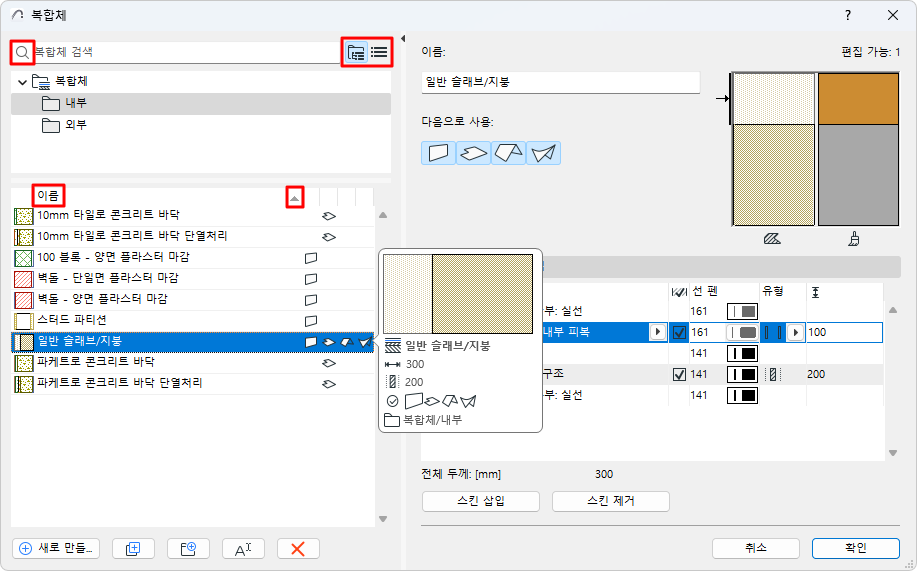Click core type icon on 구조 row
This screenshot has width=917, height=571.
[x=773, y=374]
